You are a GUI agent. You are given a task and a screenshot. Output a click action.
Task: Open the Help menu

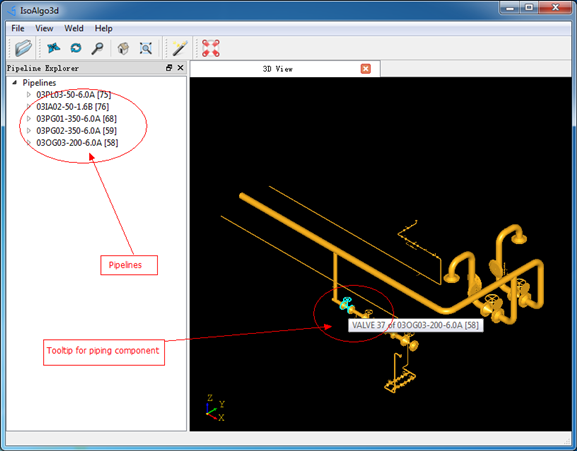(103, 28)
